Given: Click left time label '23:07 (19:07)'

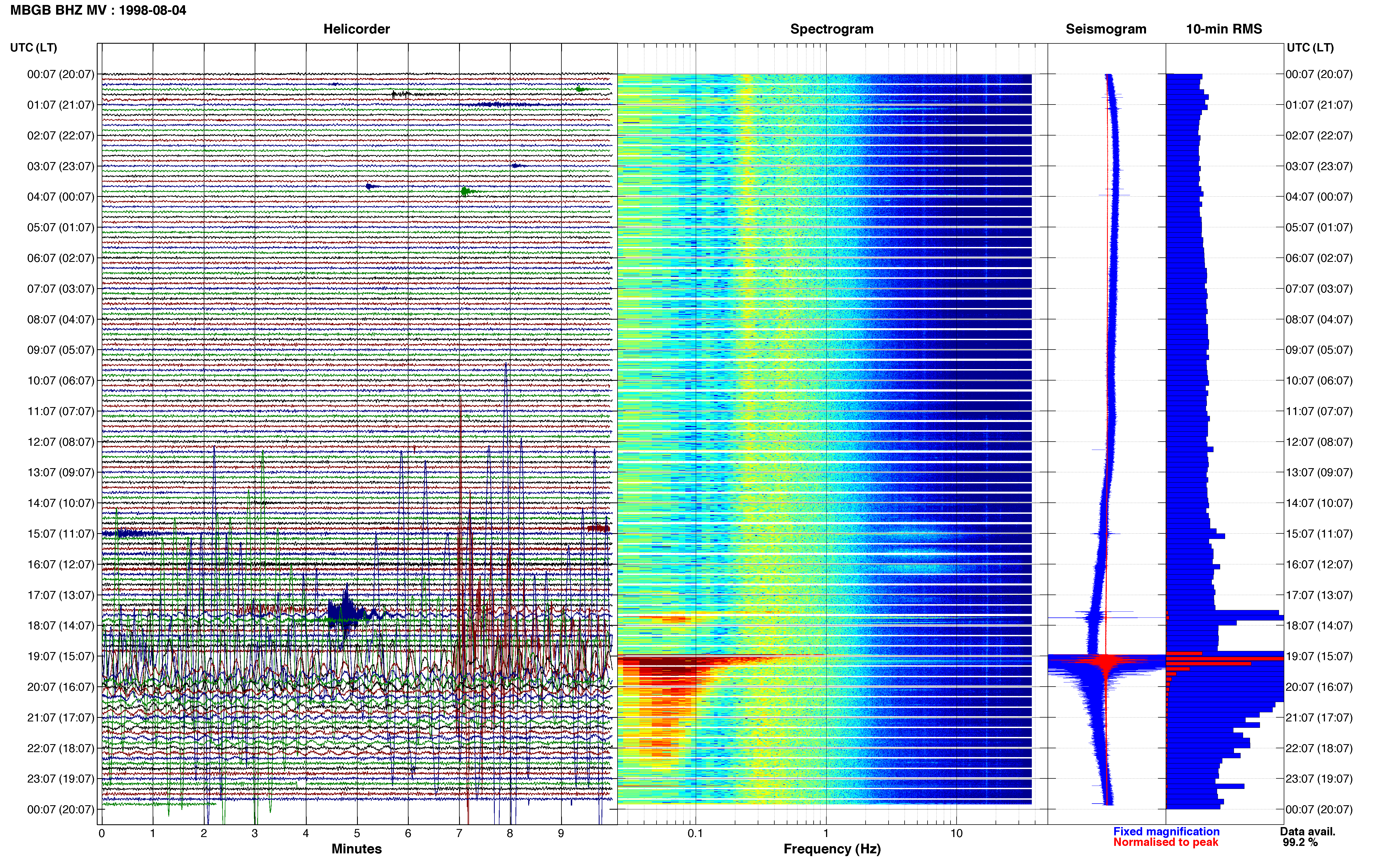Looking at the screenshot, I should (61, 779).
